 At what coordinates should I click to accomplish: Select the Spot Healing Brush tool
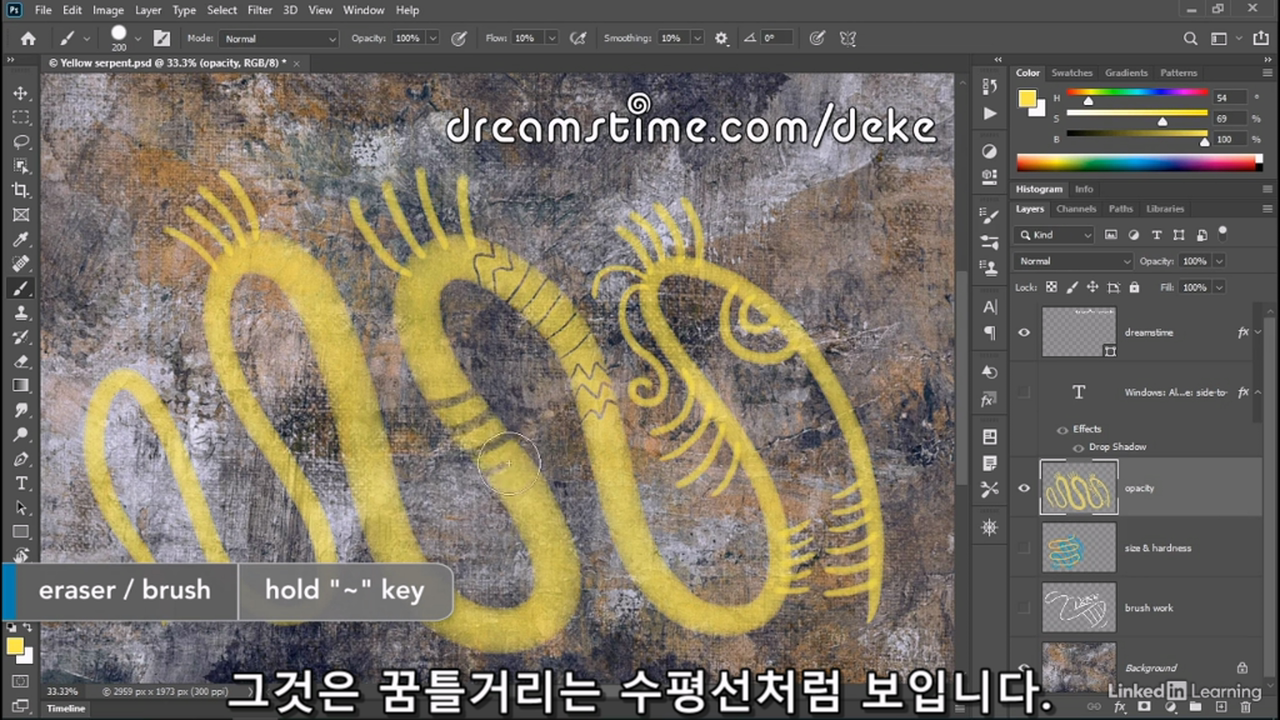pos(21,264)
